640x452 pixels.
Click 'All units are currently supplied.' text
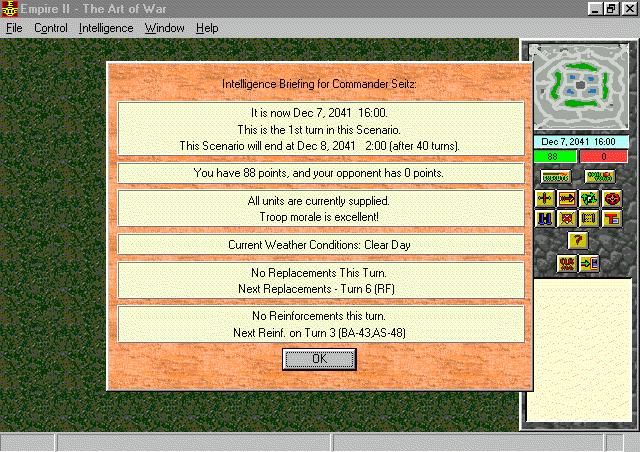pos(319,201)
